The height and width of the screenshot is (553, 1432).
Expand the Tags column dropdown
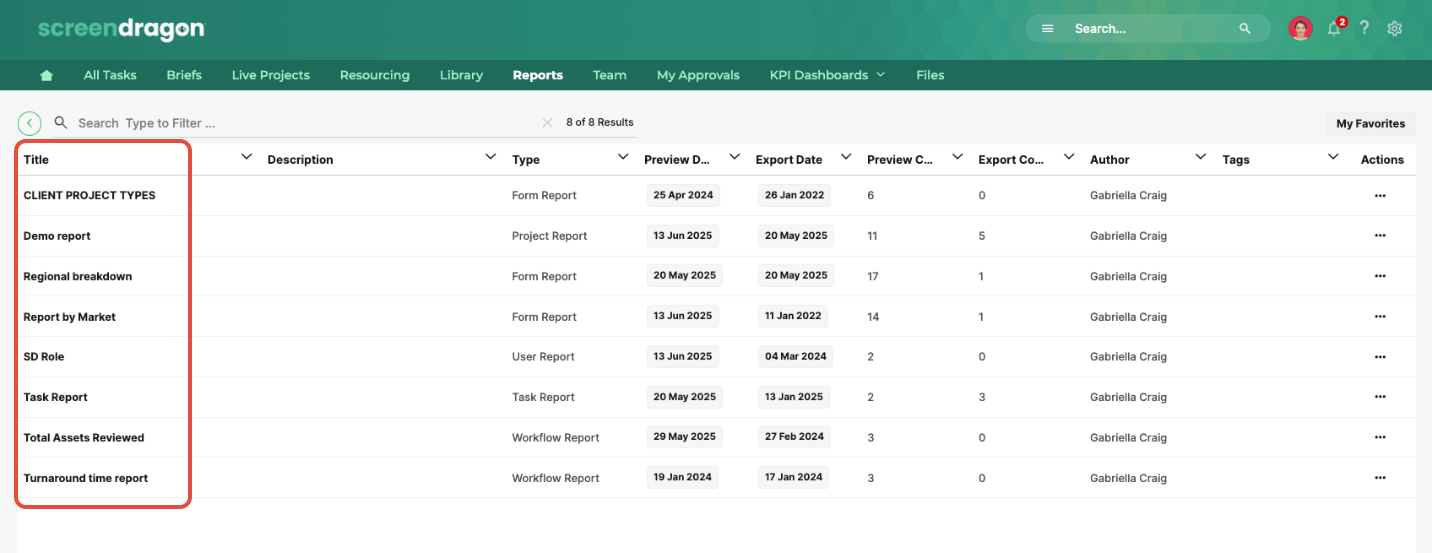point(1333,157)
